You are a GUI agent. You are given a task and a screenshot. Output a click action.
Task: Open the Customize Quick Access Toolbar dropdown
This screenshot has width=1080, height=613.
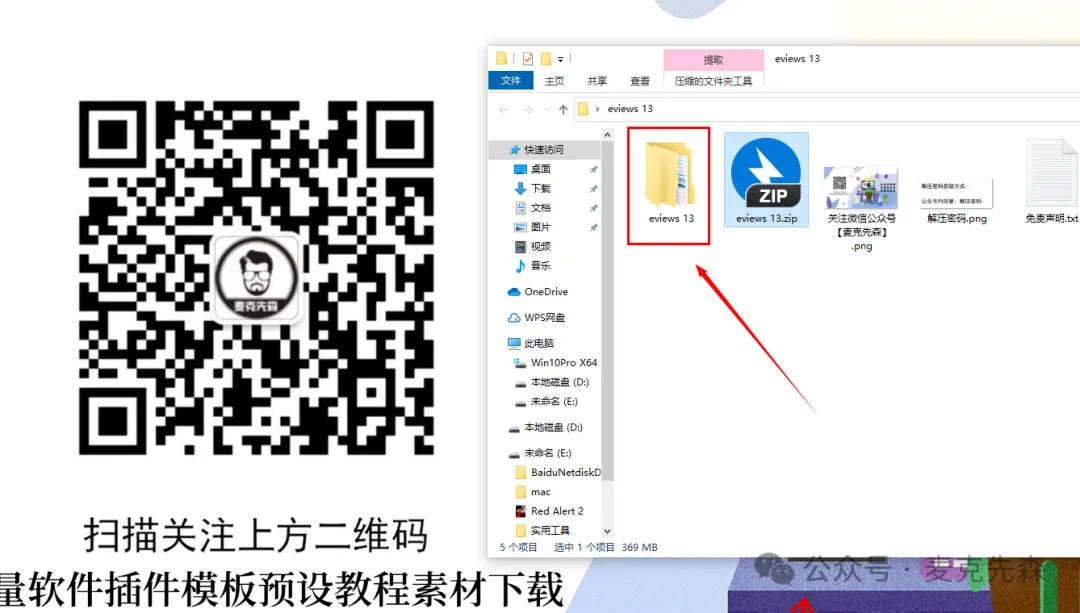tap(561, 59)
